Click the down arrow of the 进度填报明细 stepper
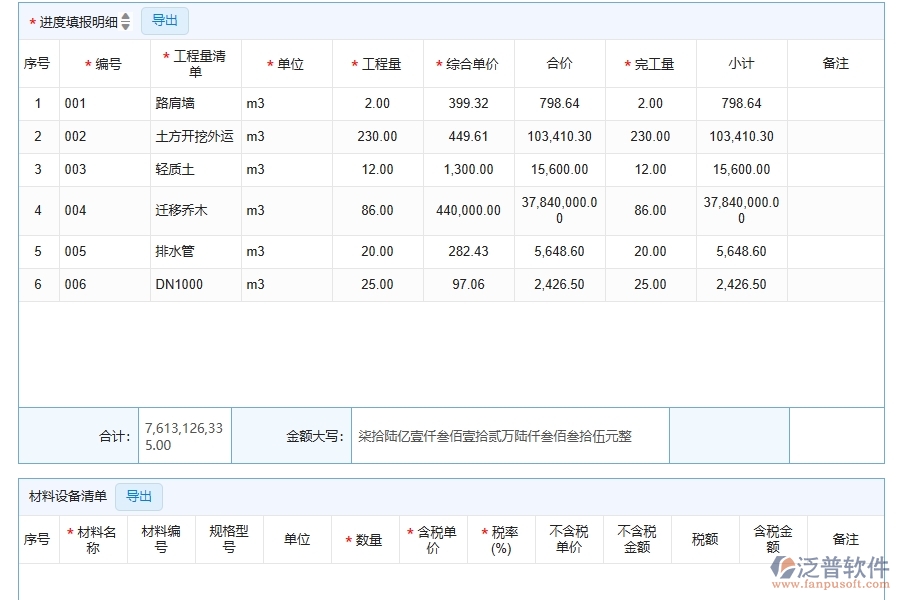This screenshot has height=600, width=900. [x=124, y=24]
